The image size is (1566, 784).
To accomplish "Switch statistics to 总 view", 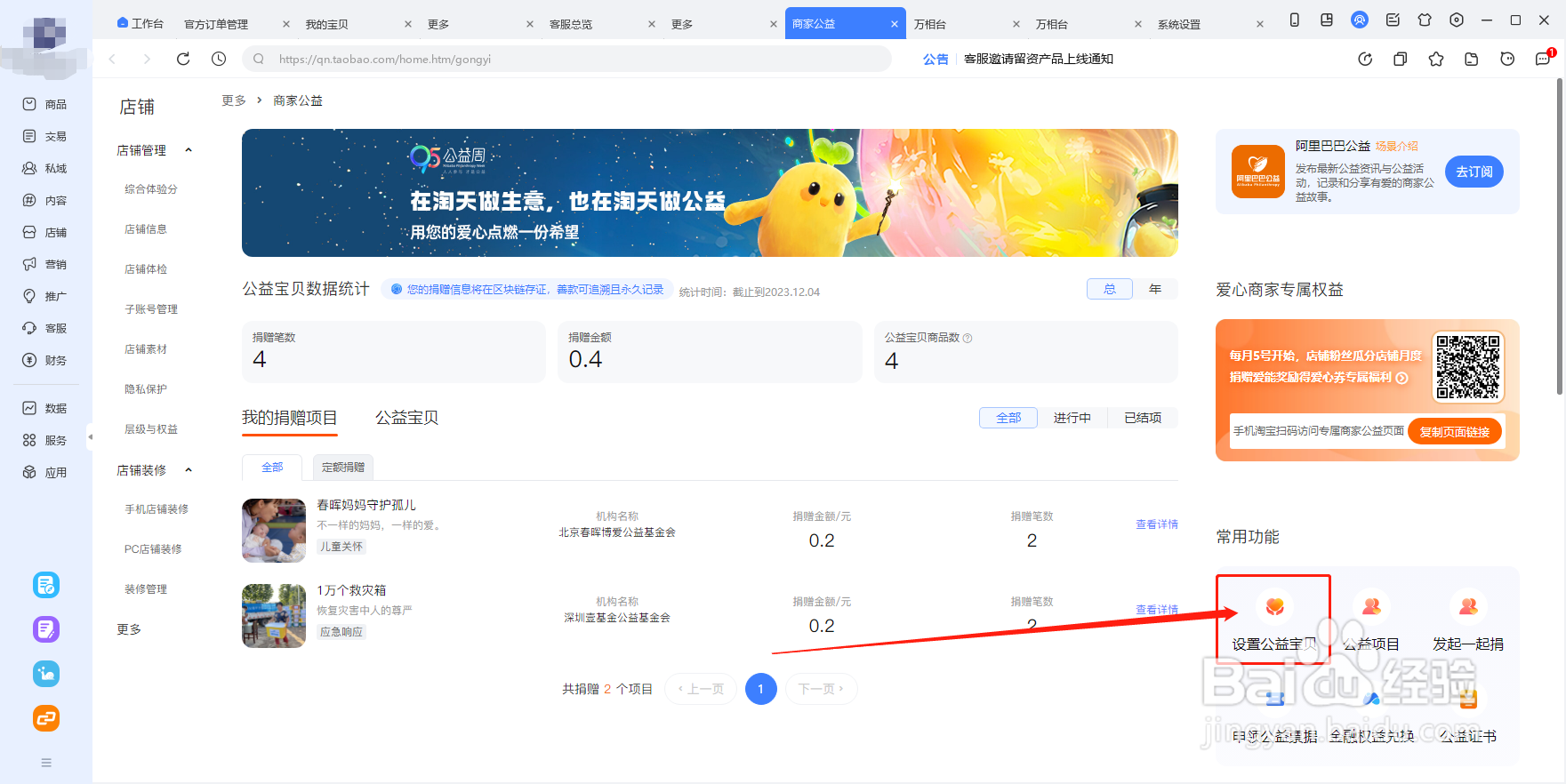I will [x=1110, y=289].
